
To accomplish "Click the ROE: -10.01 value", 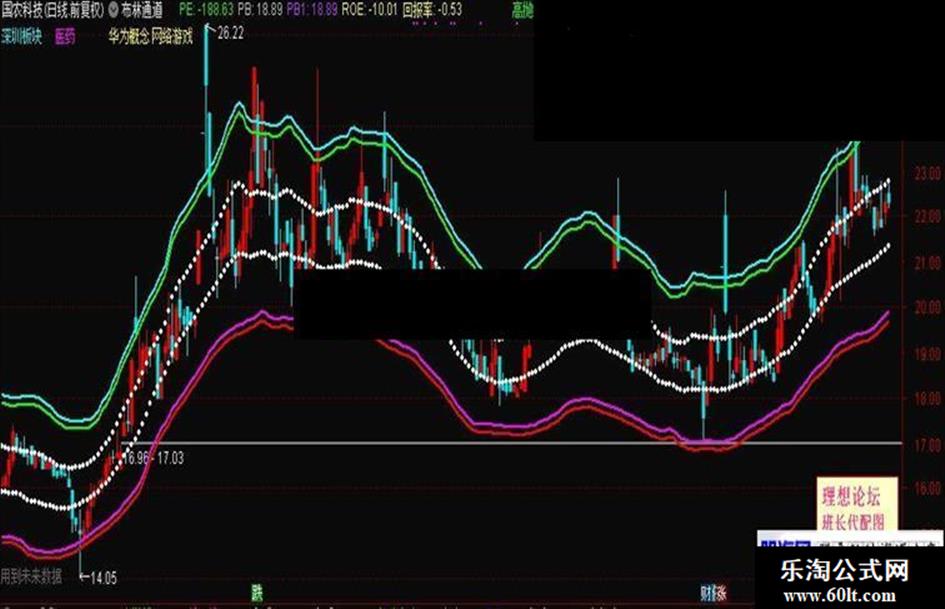I will pyautogui.click(x=369, y=10).
